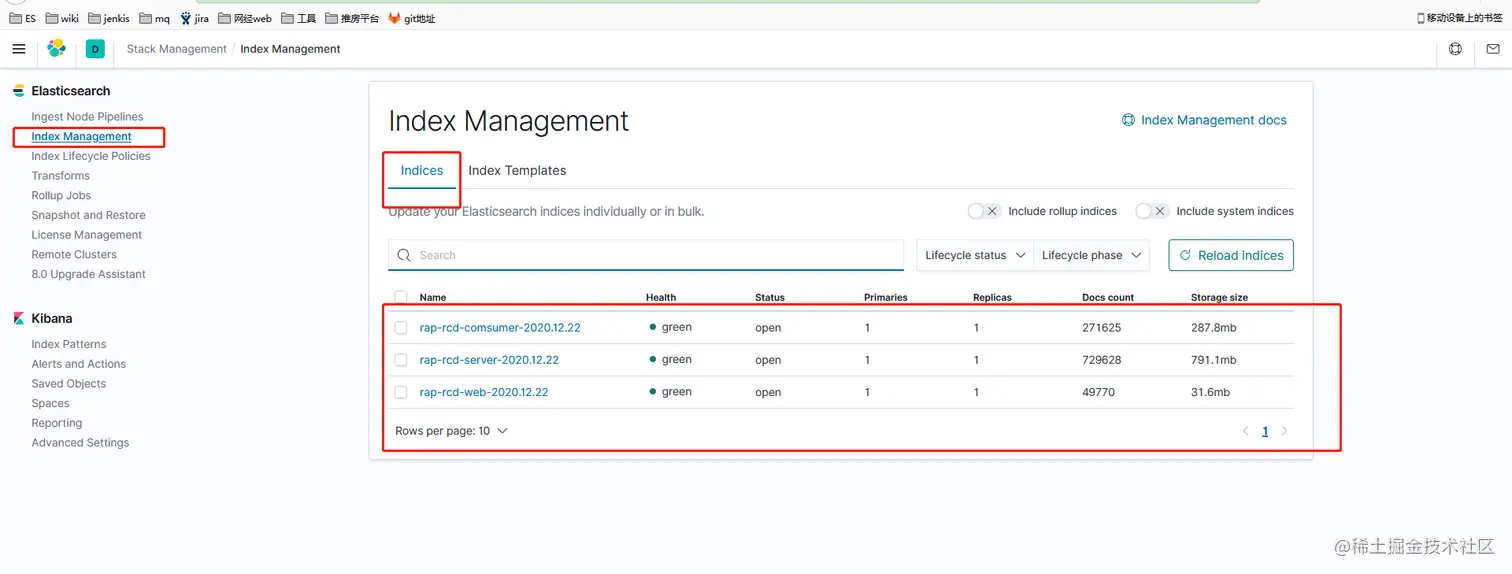Check the rap-rcd-comsumer-2020.12.22 row checkbox
This screenshot has width=1512, height=574.
(x=401, y=327)
